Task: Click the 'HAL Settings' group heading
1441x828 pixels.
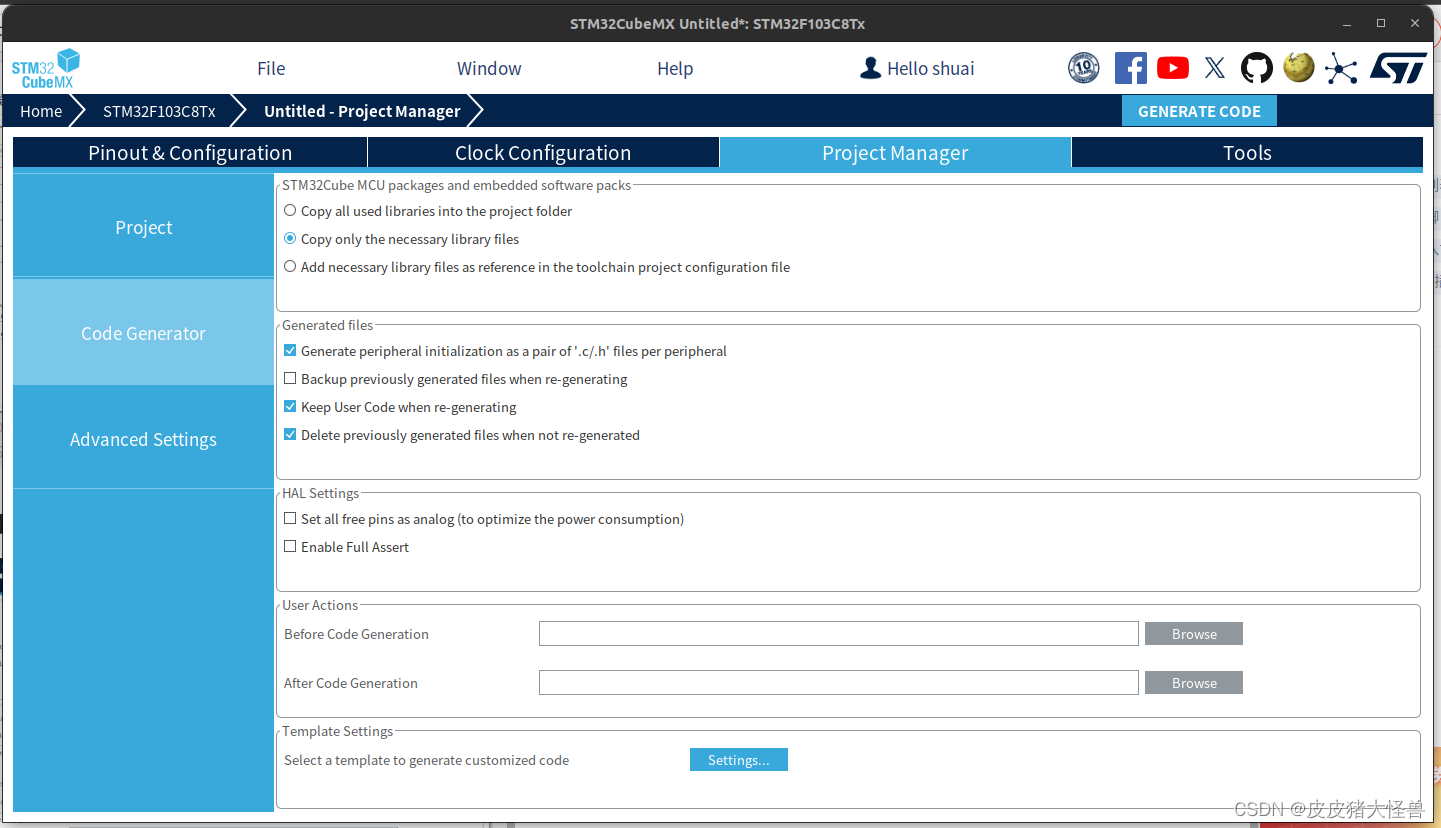Action: point(321,493)
